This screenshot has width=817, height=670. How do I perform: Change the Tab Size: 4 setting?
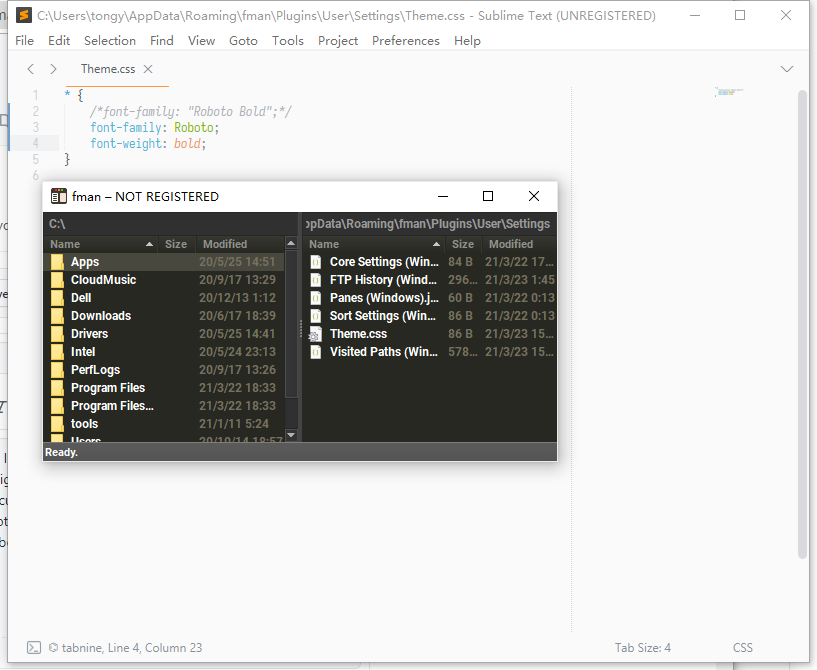click(642, 648)
